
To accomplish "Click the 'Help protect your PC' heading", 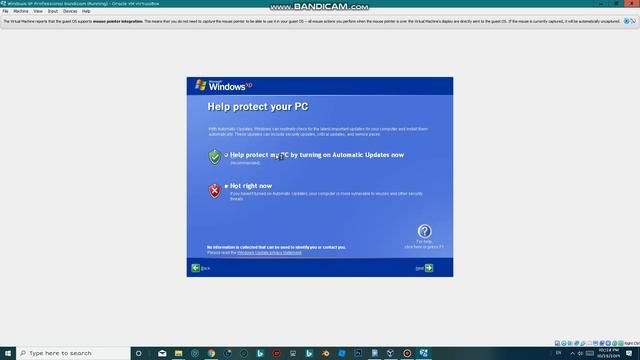I will coord(258,107).
